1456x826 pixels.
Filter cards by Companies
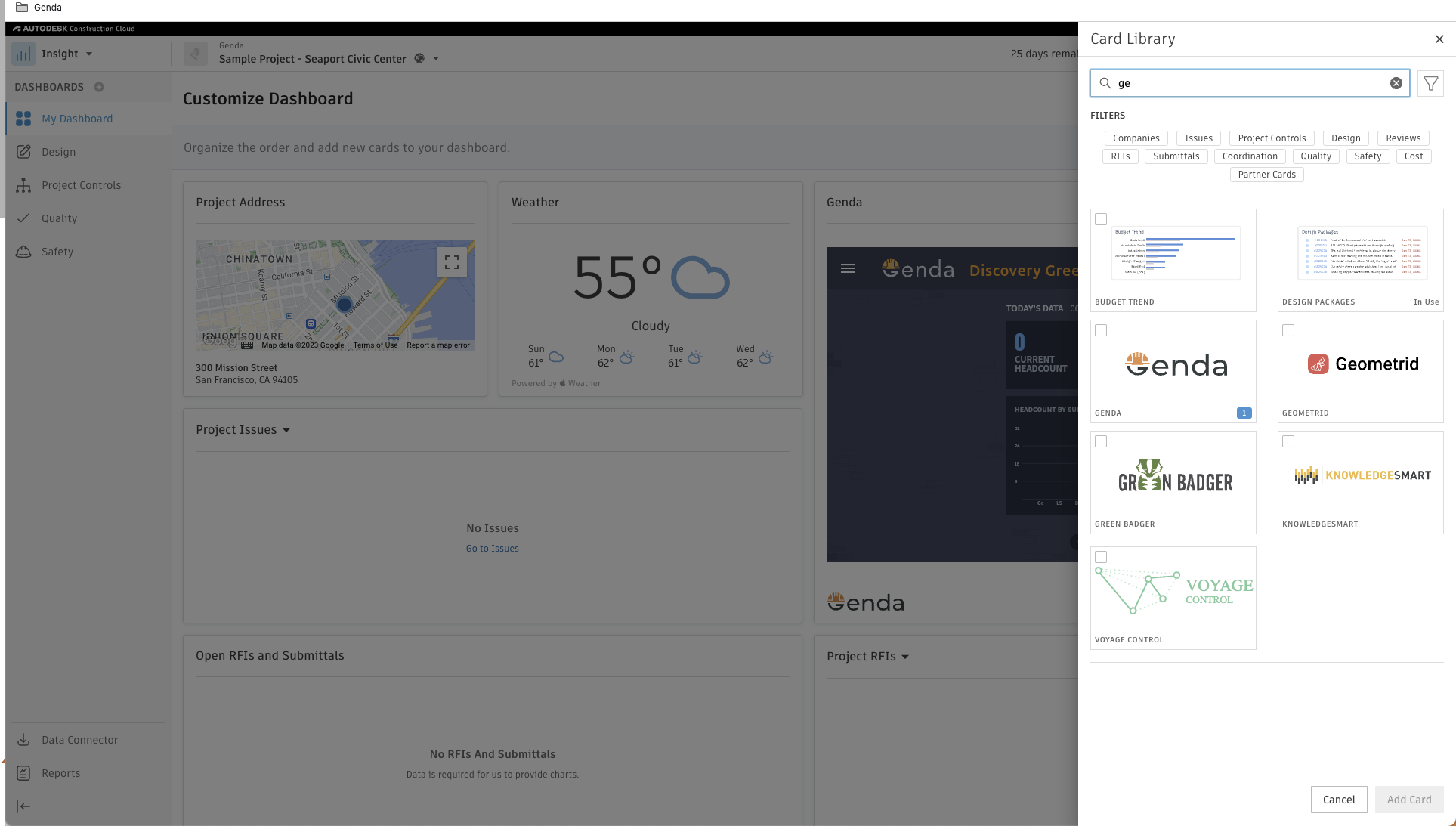click(x=1136, y=138)
